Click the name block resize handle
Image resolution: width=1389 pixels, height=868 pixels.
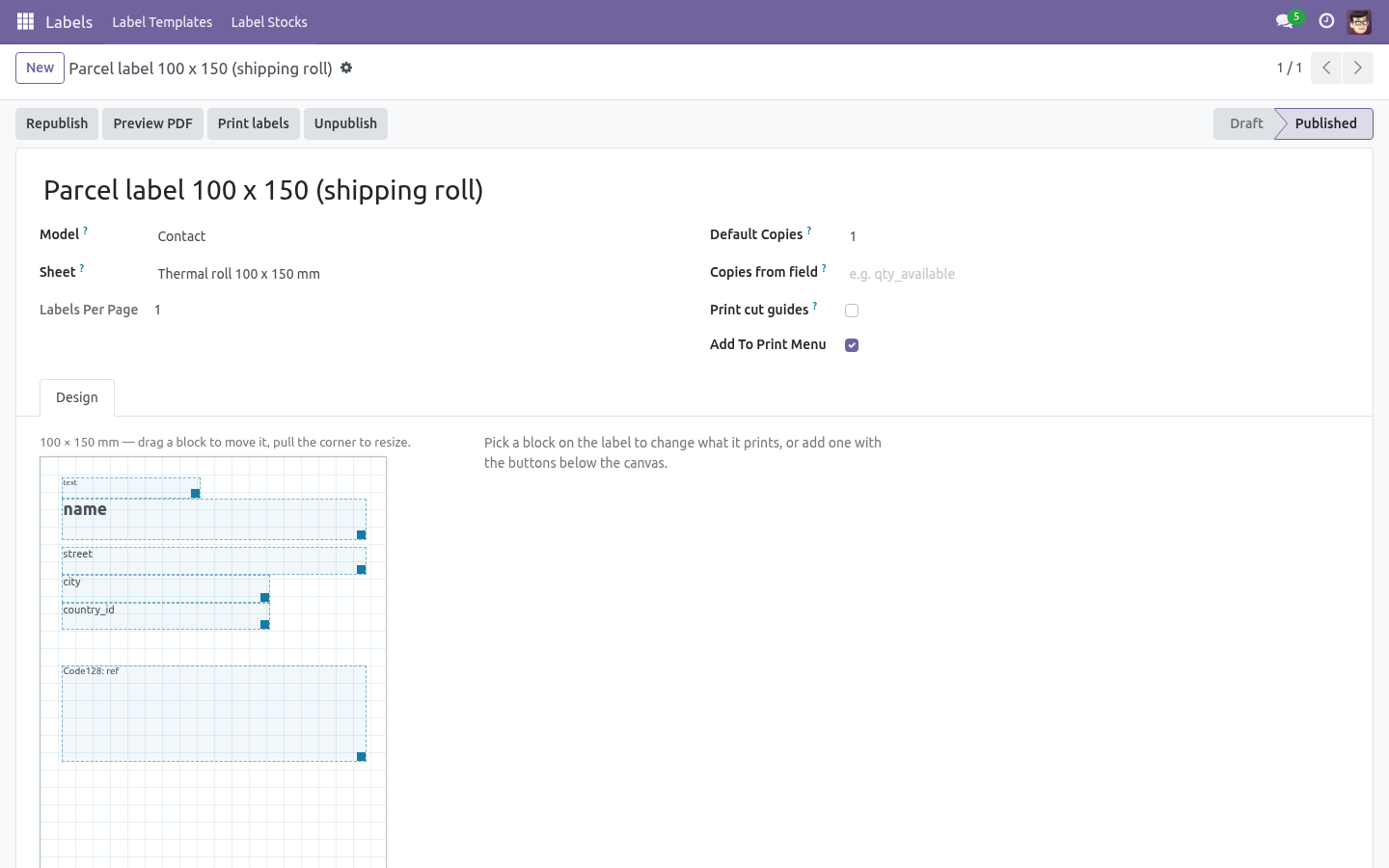(362, 535)
